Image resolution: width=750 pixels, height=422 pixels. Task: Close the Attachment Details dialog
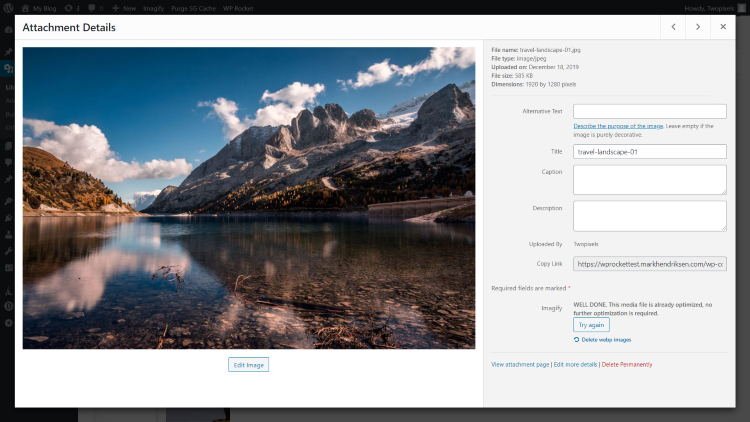pyautogui.click(x=723, y=27)
